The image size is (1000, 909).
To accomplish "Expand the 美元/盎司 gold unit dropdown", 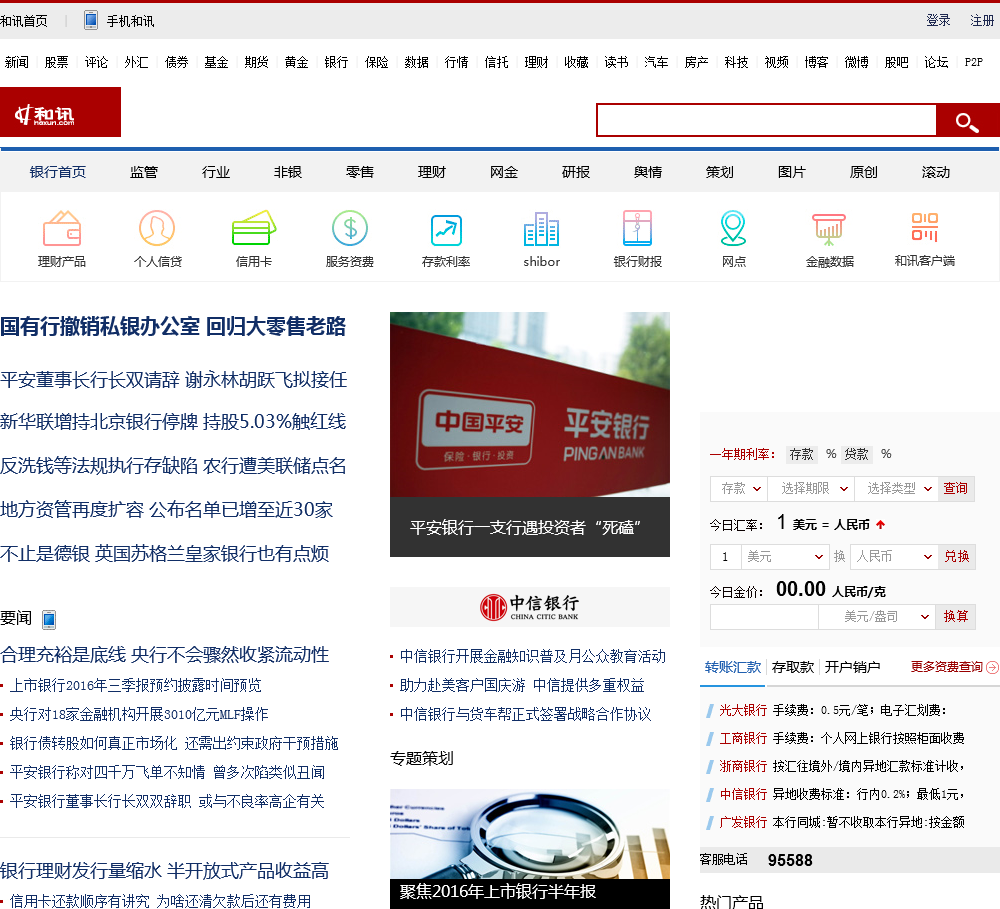I will click(878, 617).
